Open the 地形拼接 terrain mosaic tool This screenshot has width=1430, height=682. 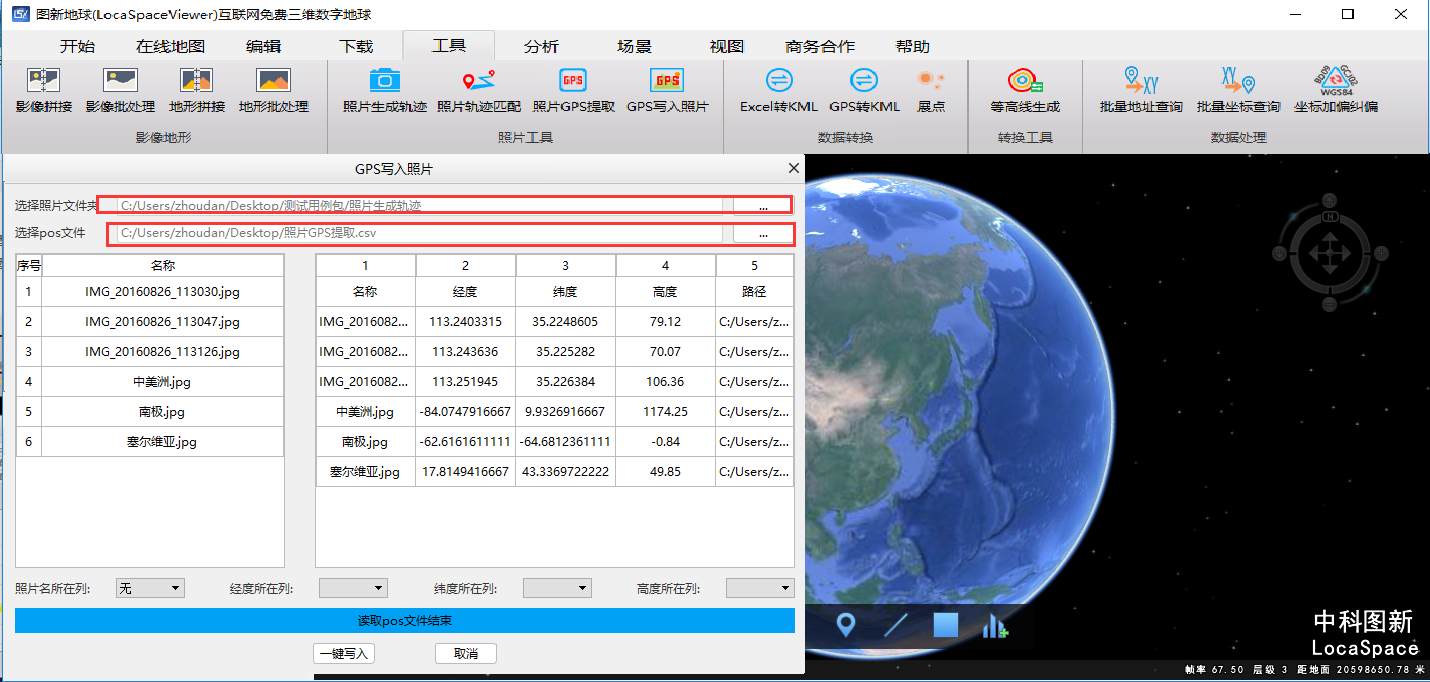197,90
